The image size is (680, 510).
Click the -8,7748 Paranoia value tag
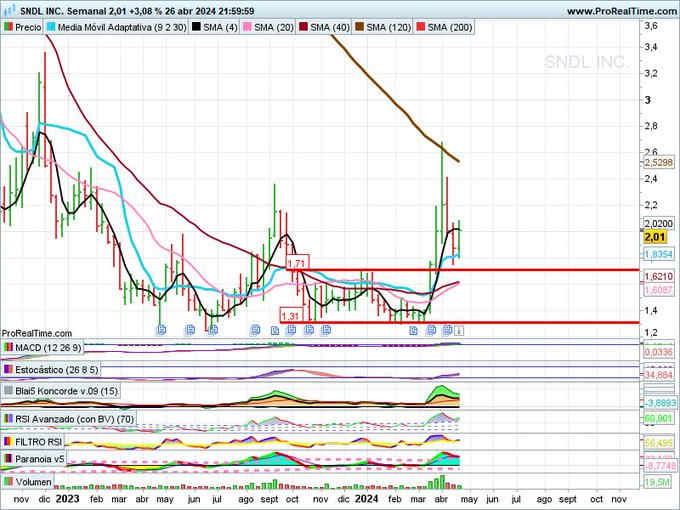660,466
